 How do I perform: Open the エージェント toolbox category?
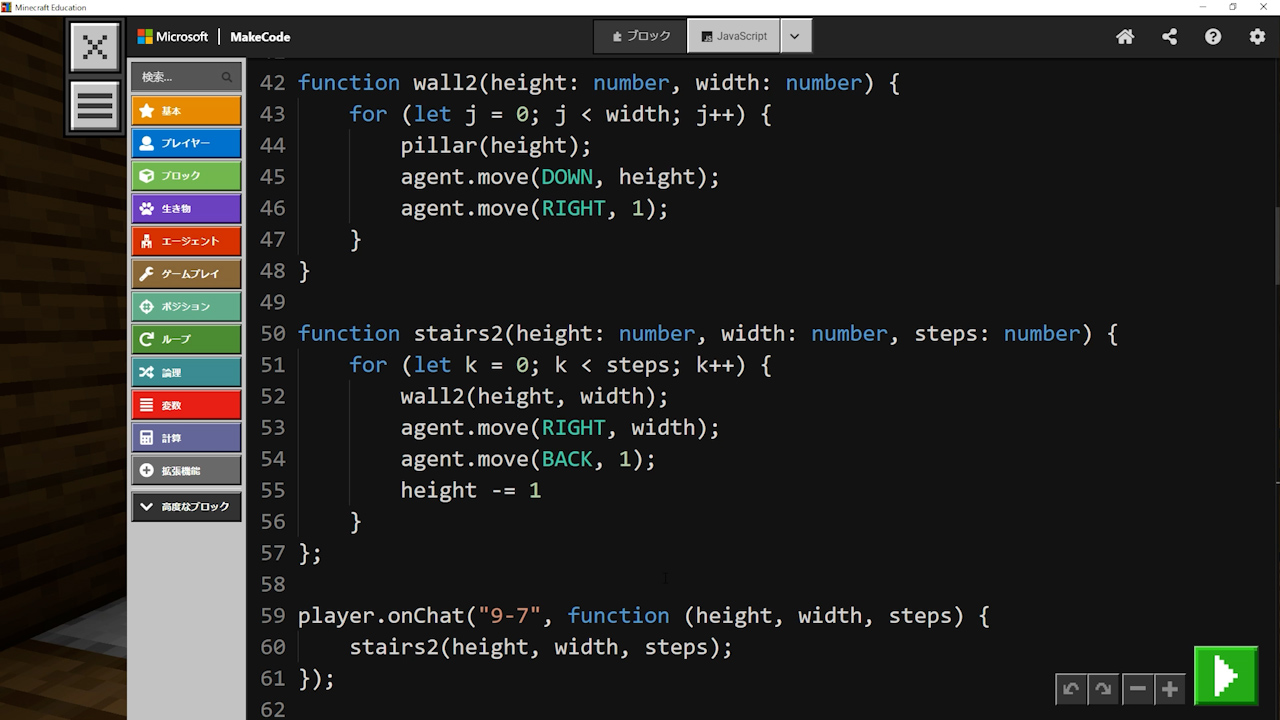tap(186, 241)
